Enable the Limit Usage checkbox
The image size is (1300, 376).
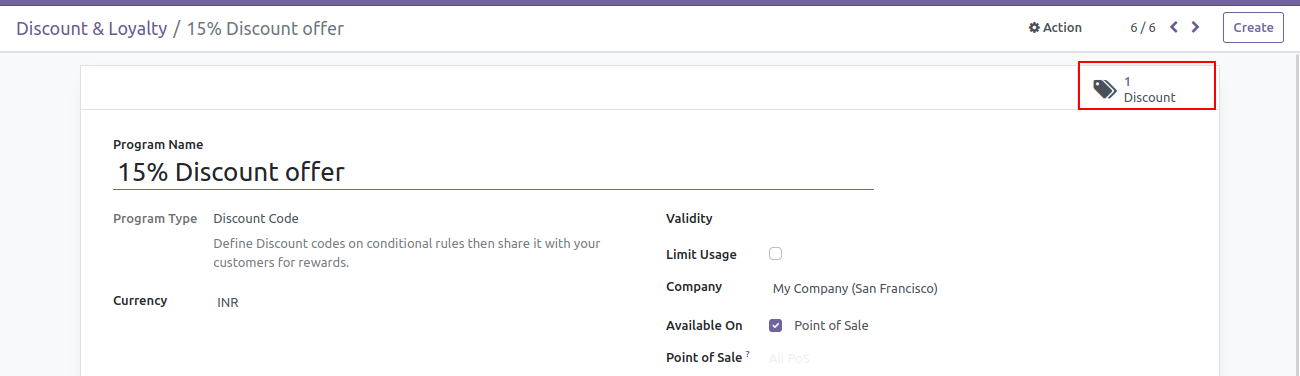pyautogui.click(x=775, y=254)
